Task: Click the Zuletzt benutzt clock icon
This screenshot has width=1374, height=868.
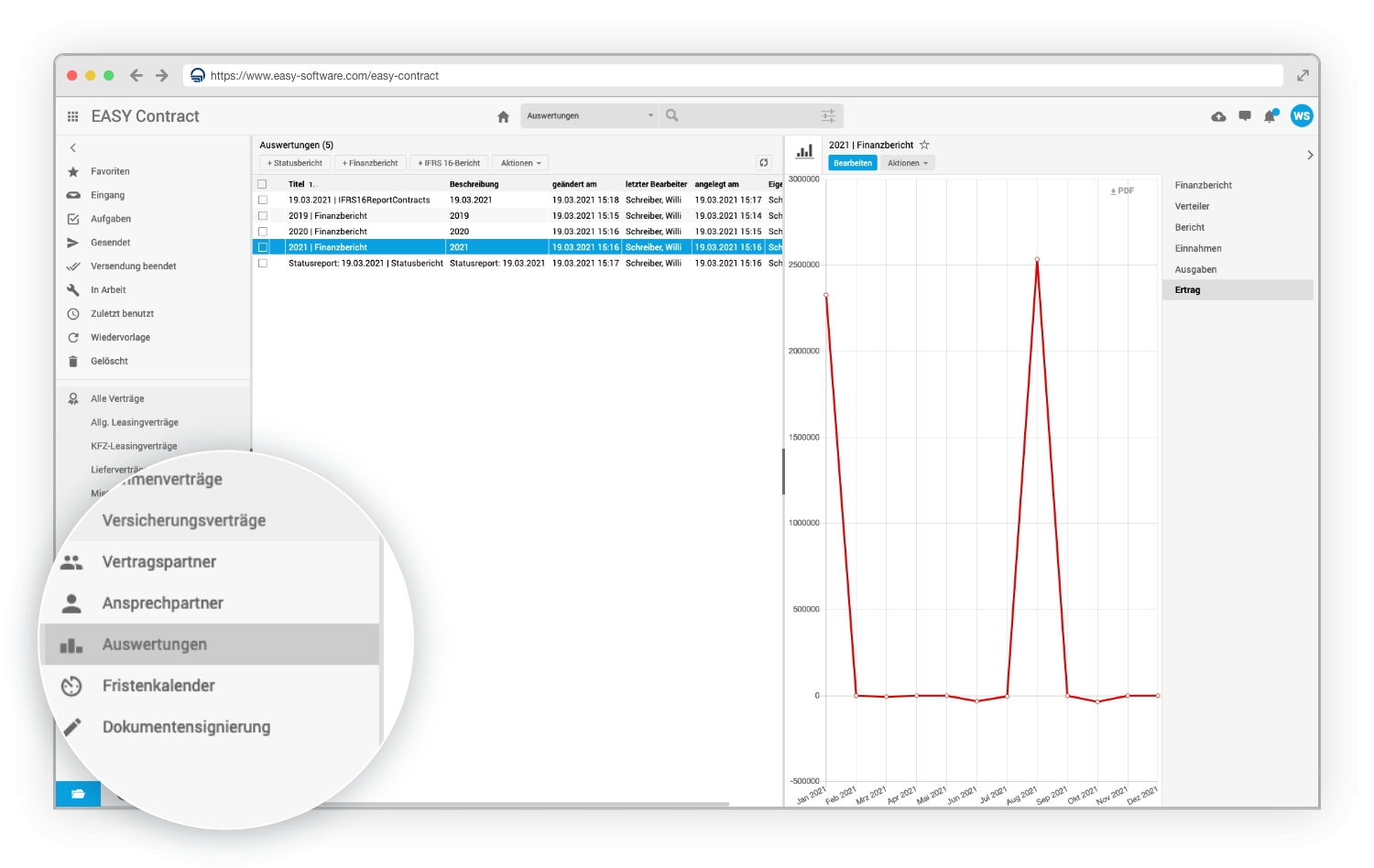Action: (x=73, y=313)
